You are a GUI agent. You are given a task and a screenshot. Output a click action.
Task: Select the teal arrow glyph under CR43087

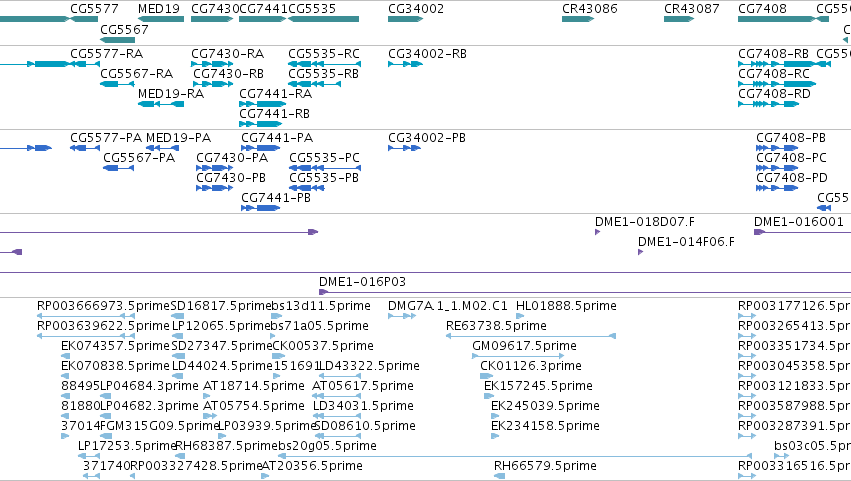click(678, 19)
